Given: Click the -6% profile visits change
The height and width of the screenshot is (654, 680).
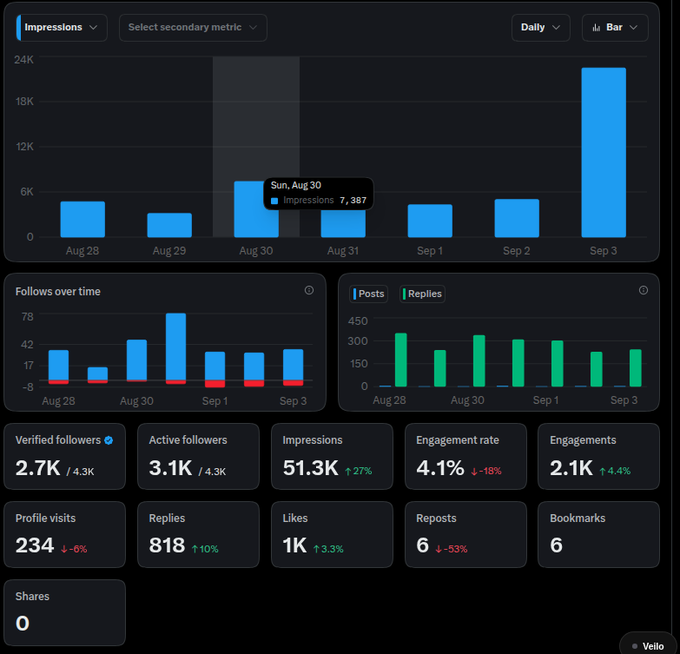Looking at the screenshot, I should pyautogui.click(x=74, y=549).
